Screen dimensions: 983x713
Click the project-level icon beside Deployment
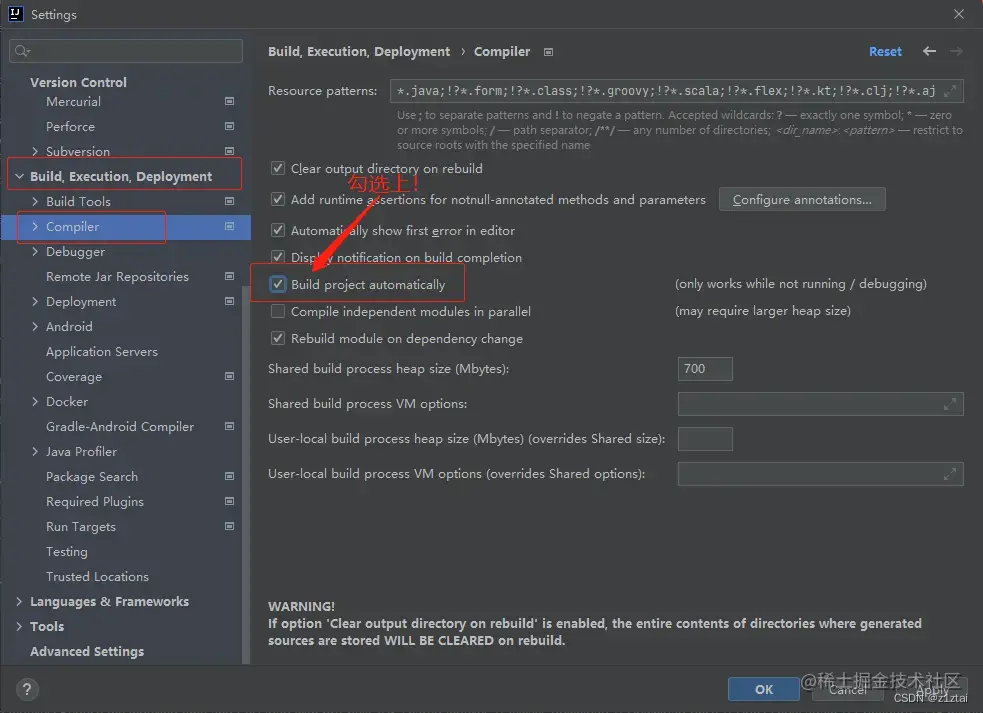point(229,301)
